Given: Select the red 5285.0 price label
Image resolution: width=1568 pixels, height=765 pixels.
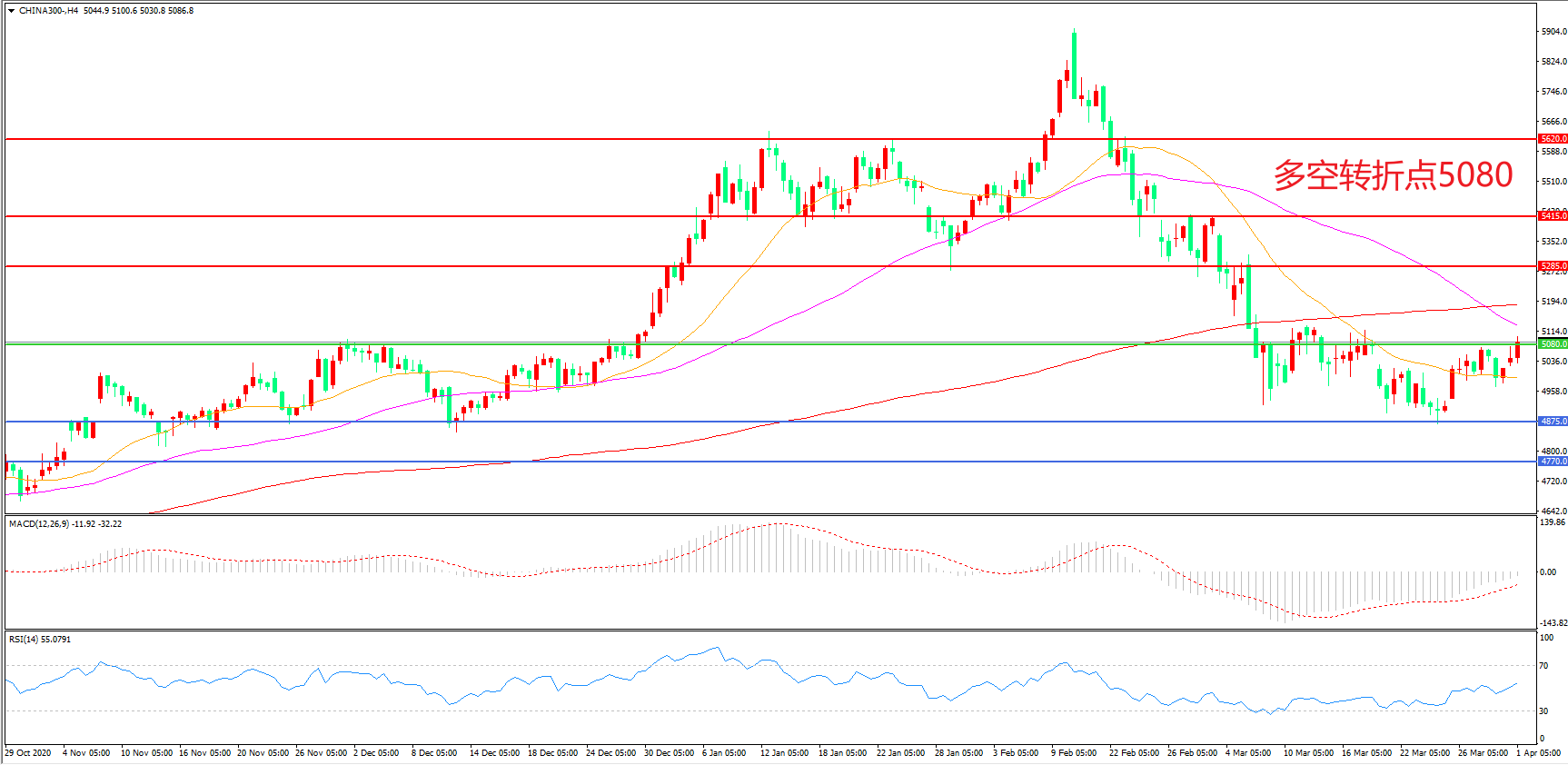Looking at the screenshot, I should pyautogui.click(x=1553, y=266).
